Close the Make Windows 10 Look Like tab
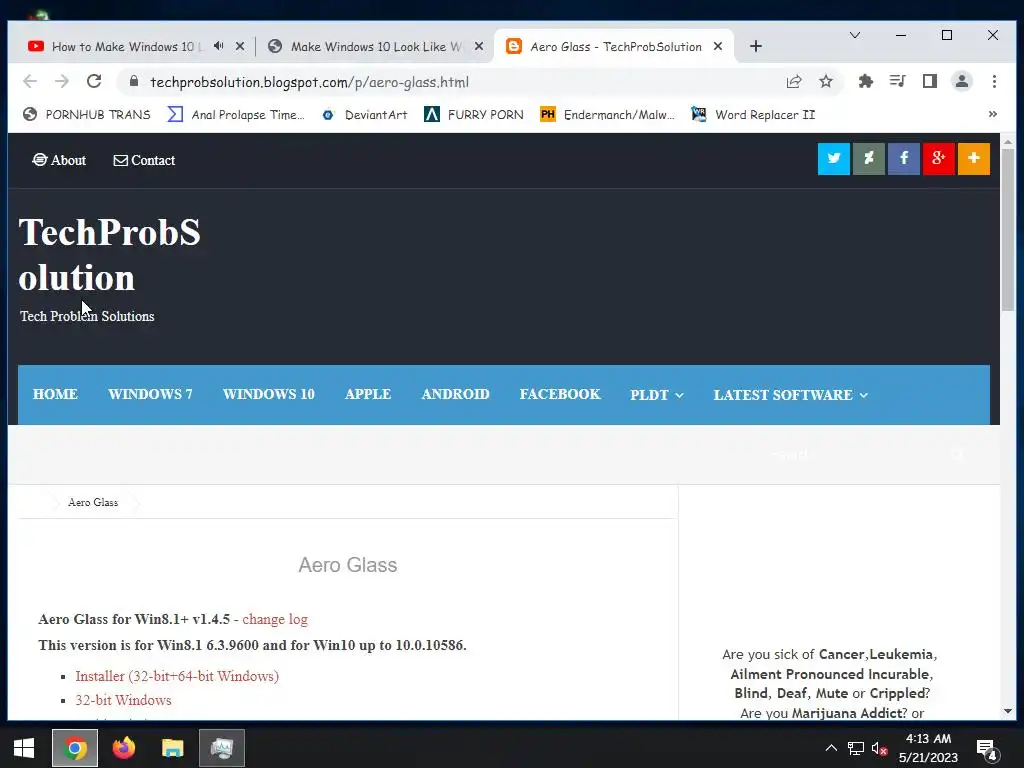The width and height of the screenshot is (1024, 768). click(x=479, y=46)
